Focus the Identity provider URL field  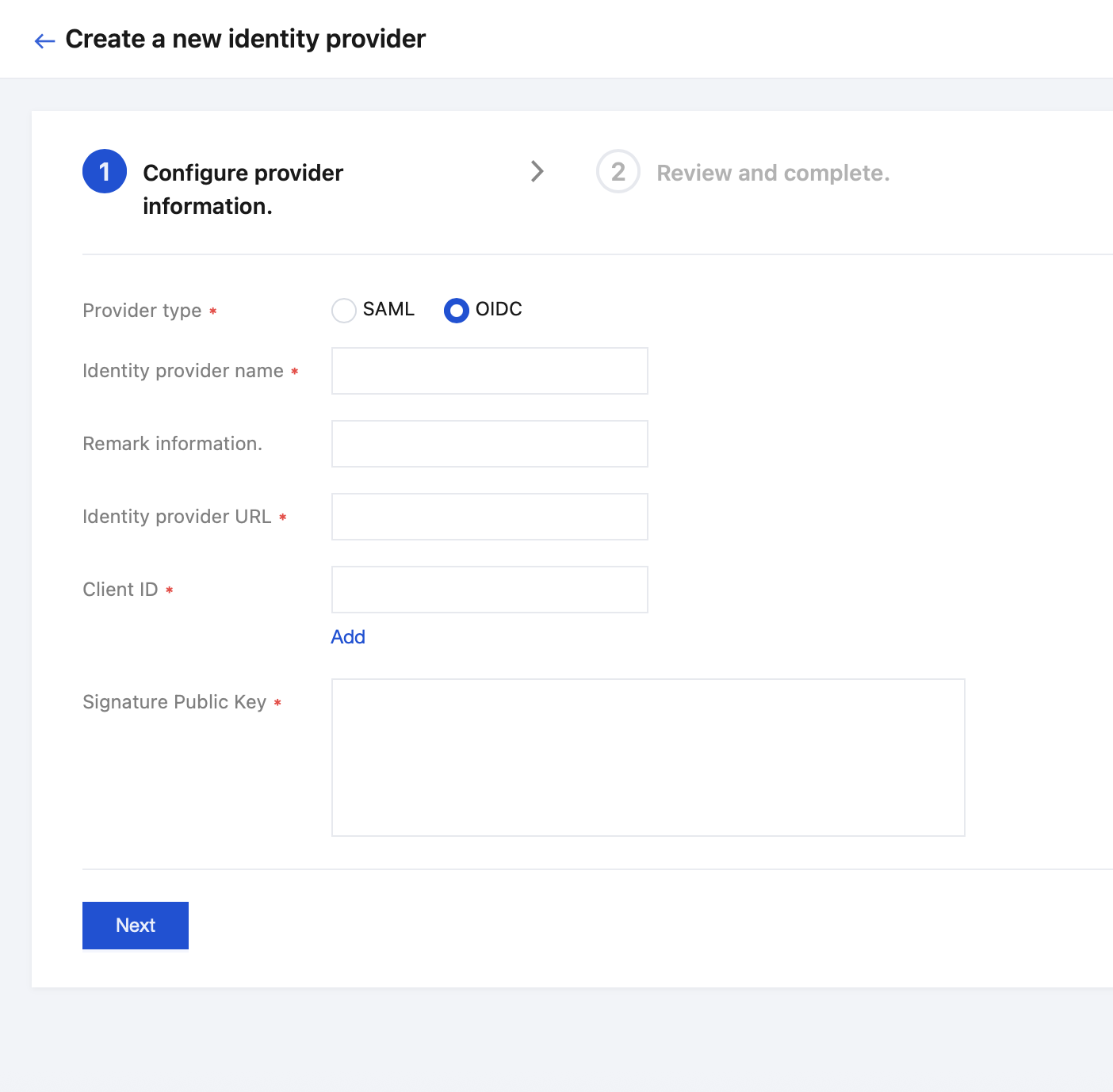tap(489, 517)
